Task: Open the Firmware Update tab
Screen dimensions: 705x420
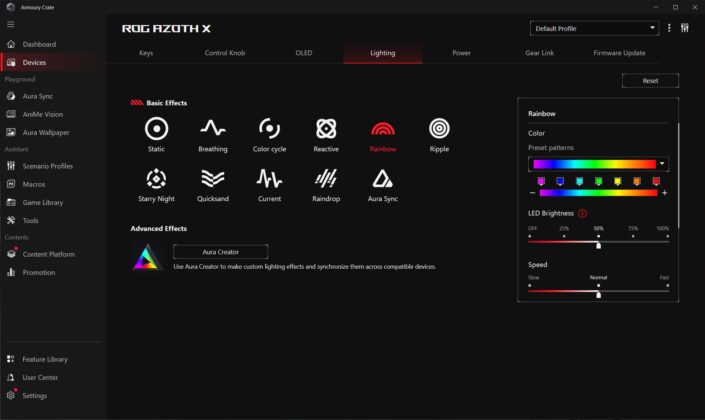Action: [619, 53]
